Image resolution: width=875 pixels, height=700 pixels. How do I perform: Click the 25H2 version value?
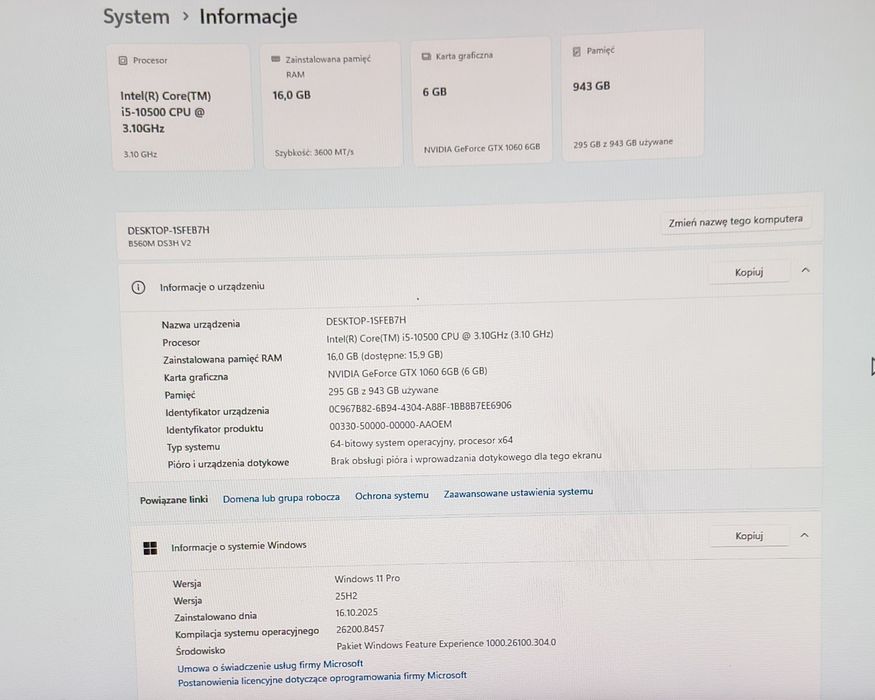coord(347,596)
